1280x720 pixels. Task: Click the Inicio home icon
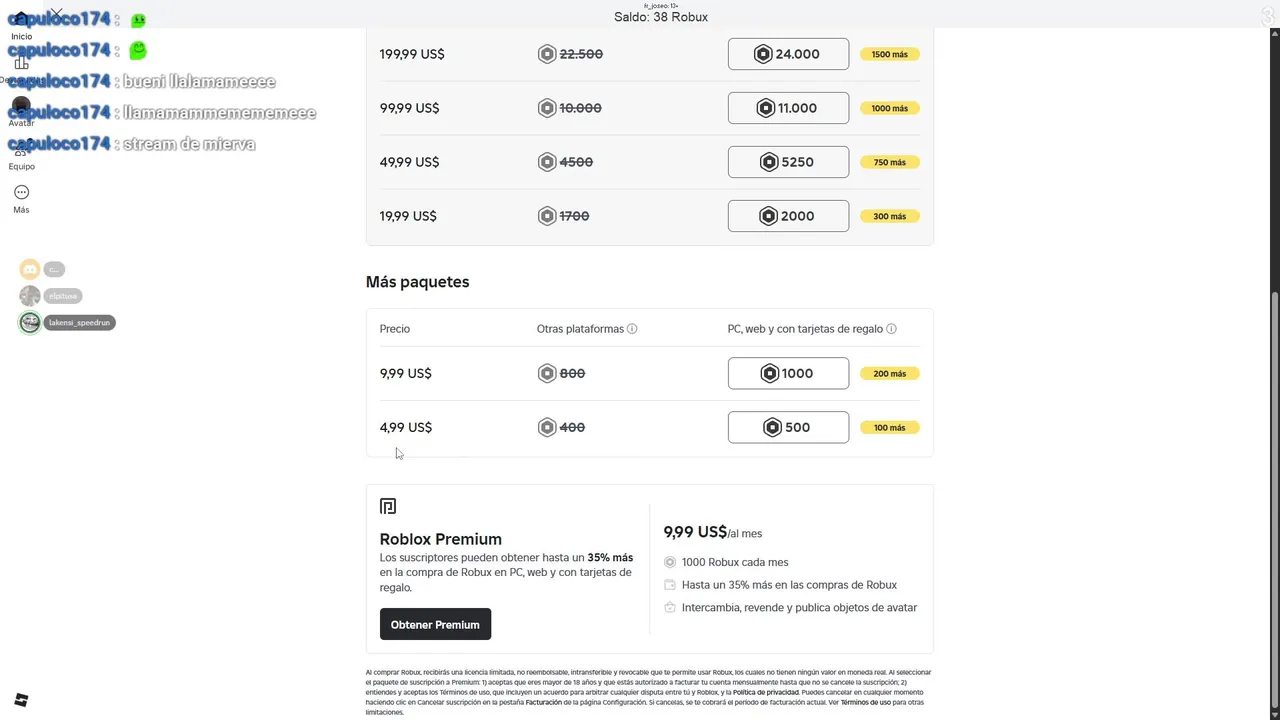21,20
